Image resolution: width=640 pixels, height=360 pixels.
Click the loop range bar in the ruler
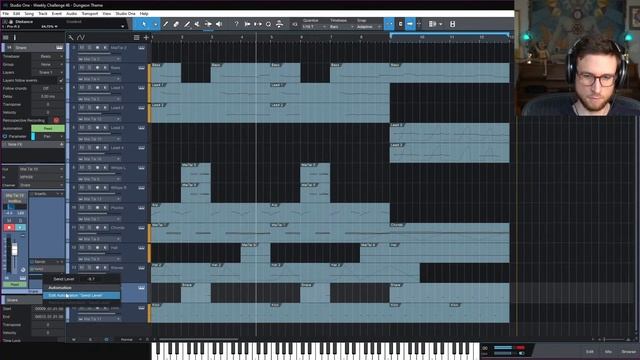(x=450, y=35)
